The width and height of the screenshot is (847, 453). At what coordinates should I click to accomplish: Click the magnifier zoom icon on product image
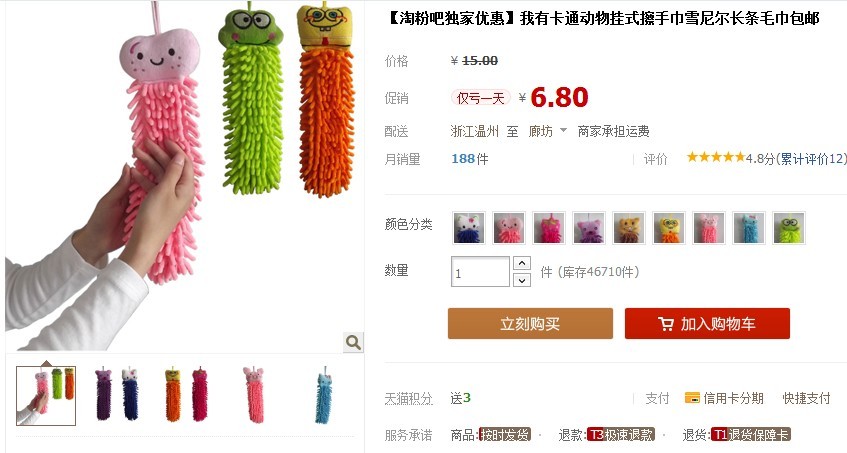click(353, 342)
